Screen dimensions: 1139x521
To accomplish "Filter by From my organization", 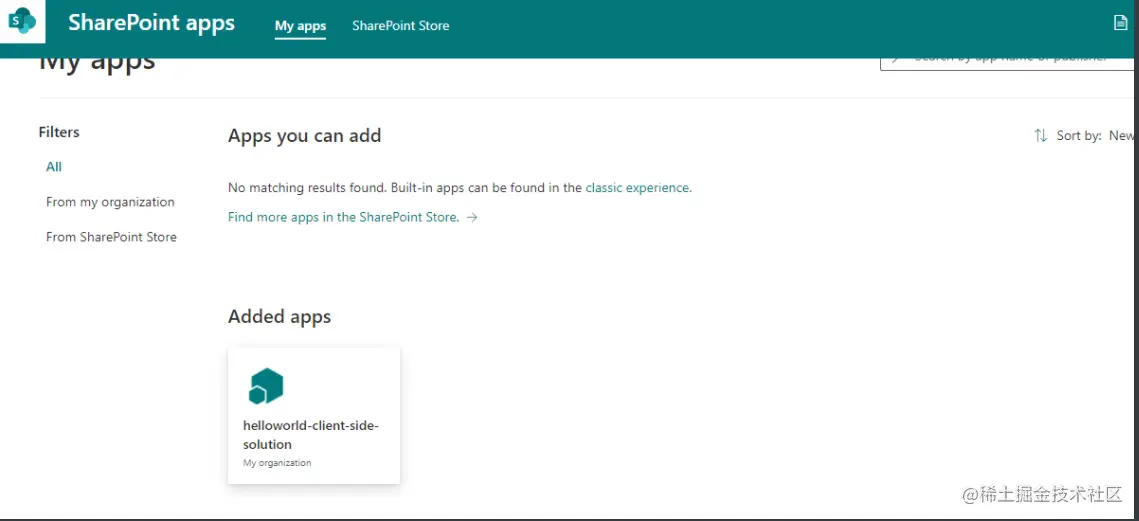I will click(110, 202).
